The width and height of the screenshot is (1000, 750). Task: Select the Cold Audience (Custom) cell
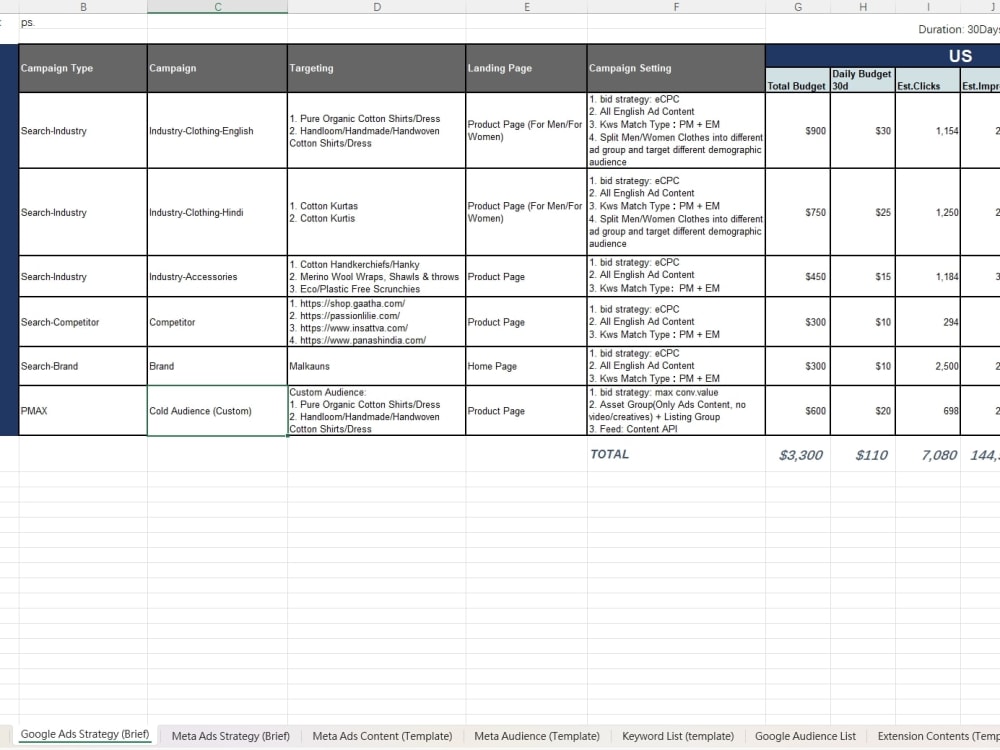tap(217, 411)
